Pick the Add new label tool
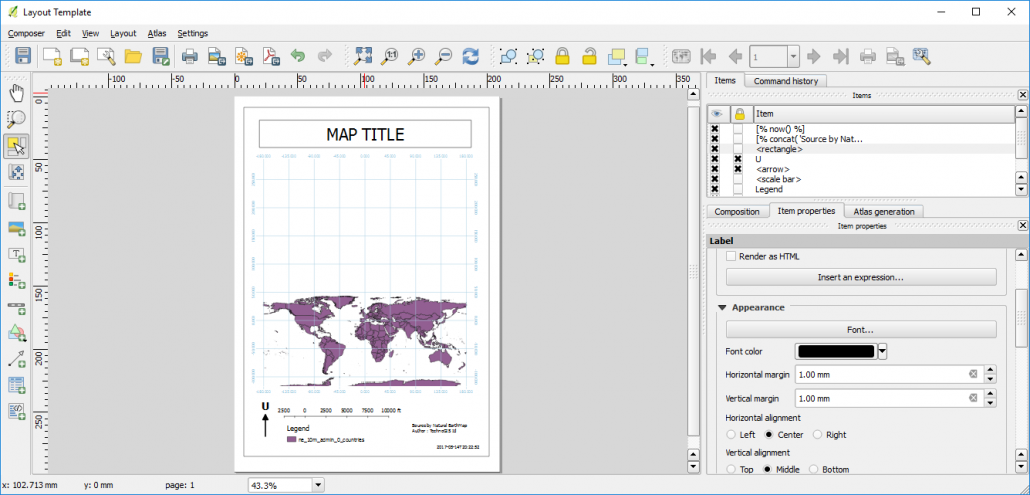The height and width of the screenshot is (495, 1030). click(16, 254)
